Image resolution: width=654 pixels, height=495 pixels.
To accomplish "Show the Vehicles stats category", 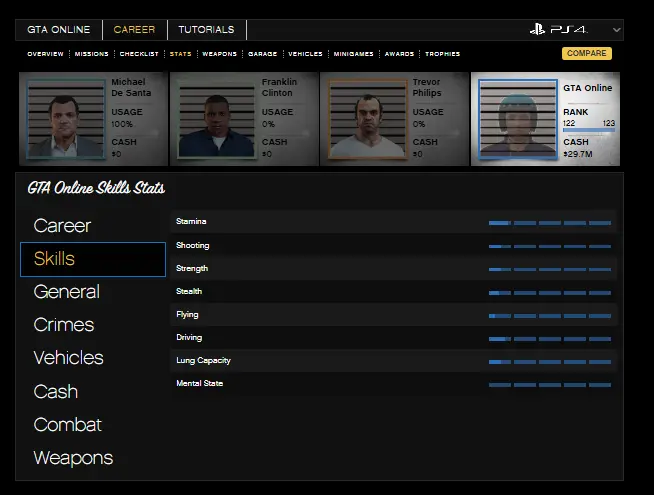I will [68, 358].
